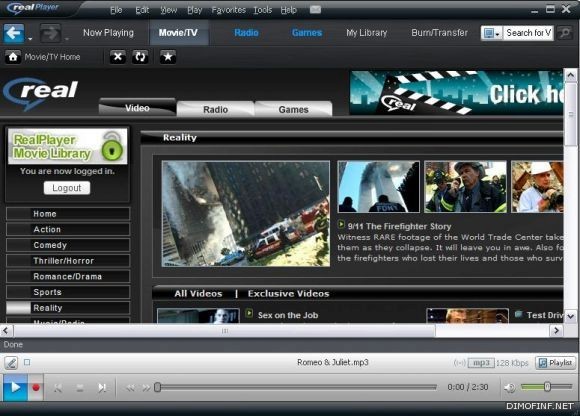Viewport: 580px width, 416px height.
Task: Switch to the My Library tab
Action: pyautogui.click(x=367, y=33)
